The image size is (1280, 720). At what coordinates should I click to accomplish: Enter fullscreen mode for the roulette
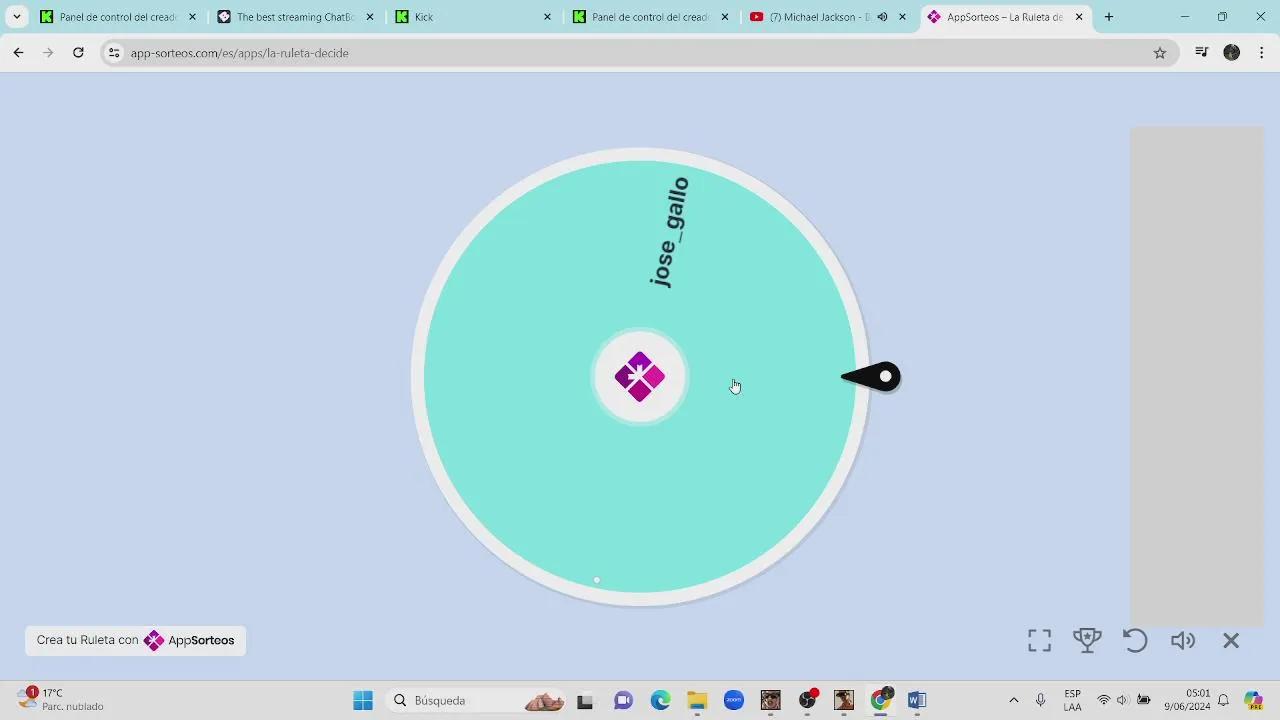pos(1039,641)
